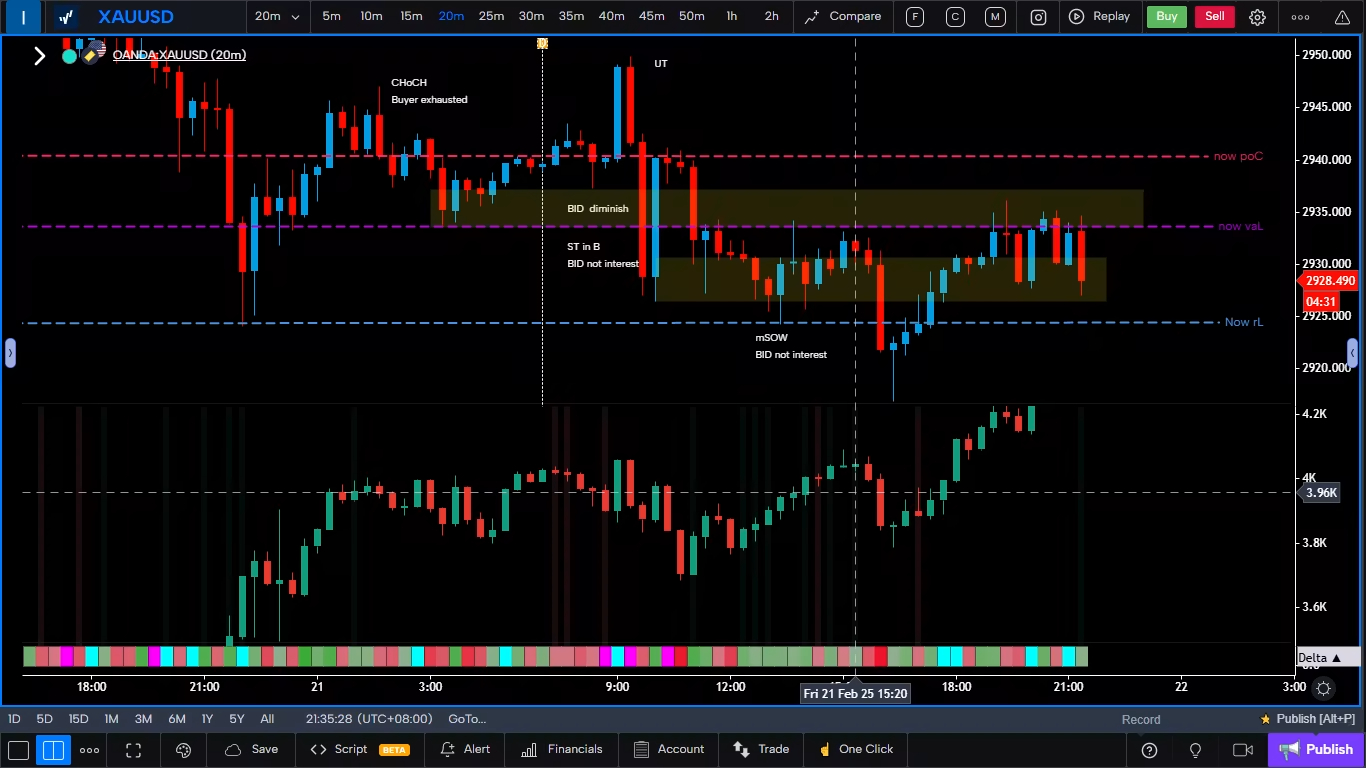Open the 20m timeframe dropdown
Viewport: 1366px width, 768px height.
point(277,16)
